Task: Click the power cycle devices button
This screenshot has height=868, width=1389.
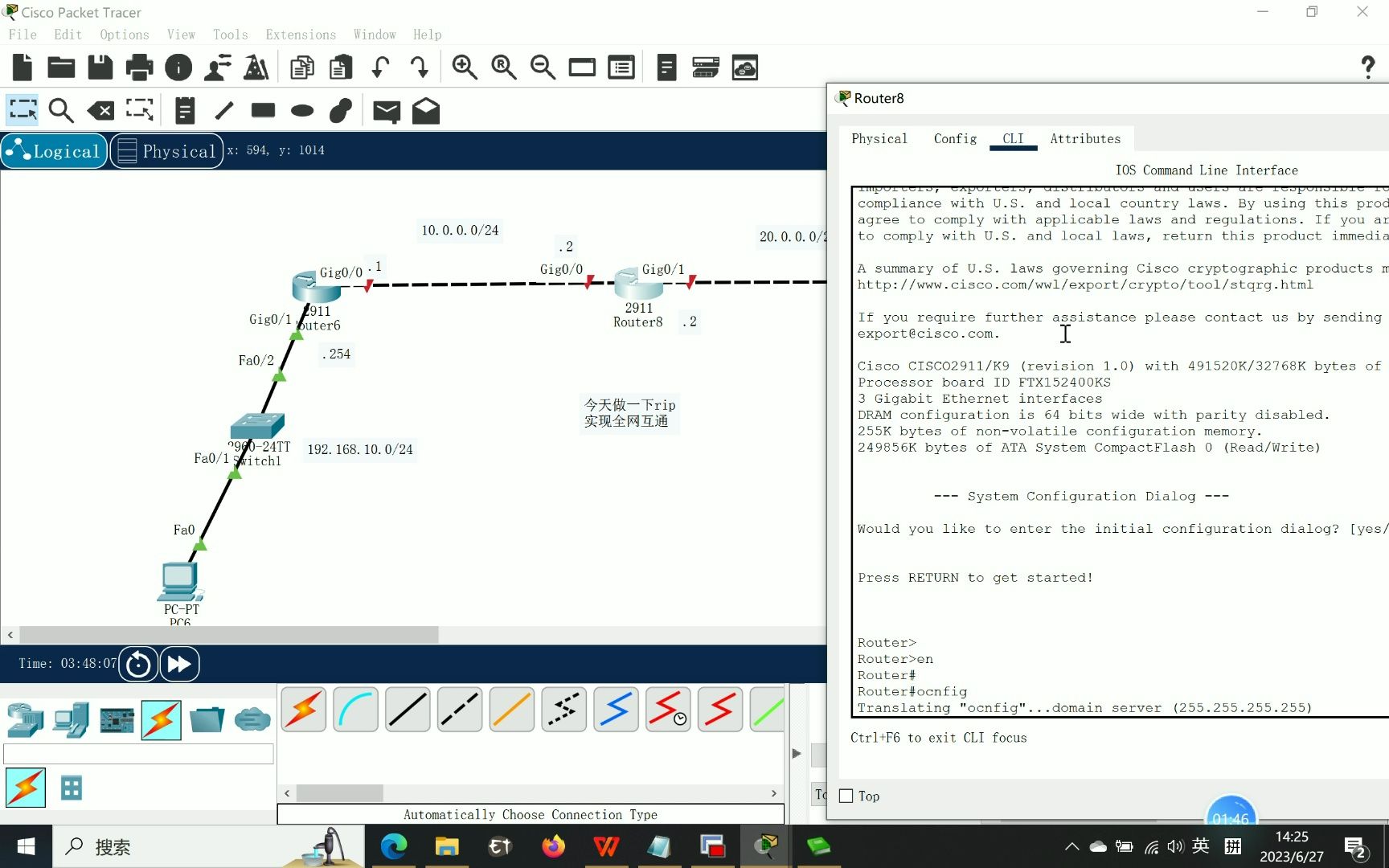Action: coord(138,664)
